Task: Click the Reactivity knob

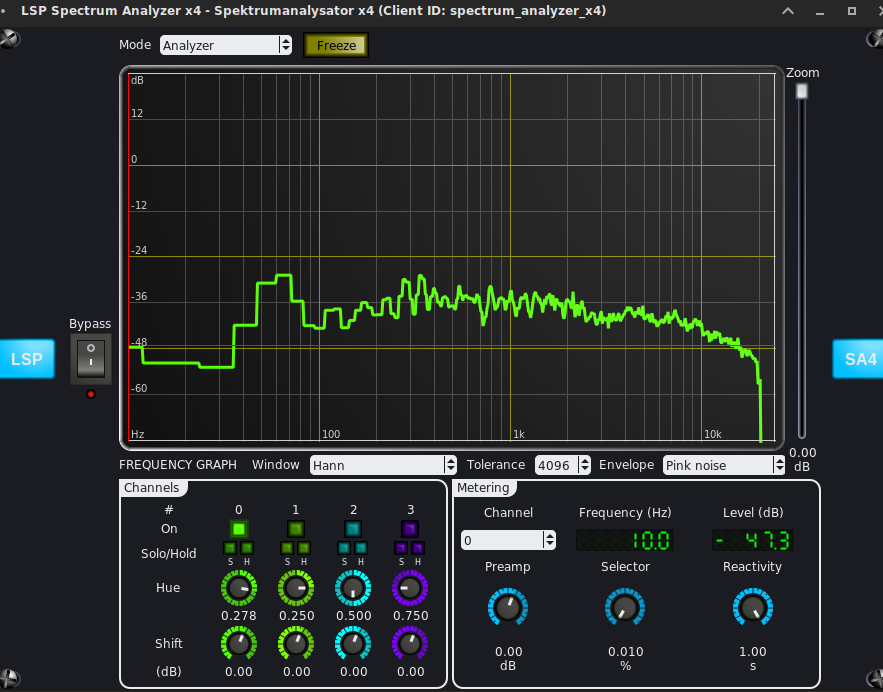Action: tap(753, 607)
